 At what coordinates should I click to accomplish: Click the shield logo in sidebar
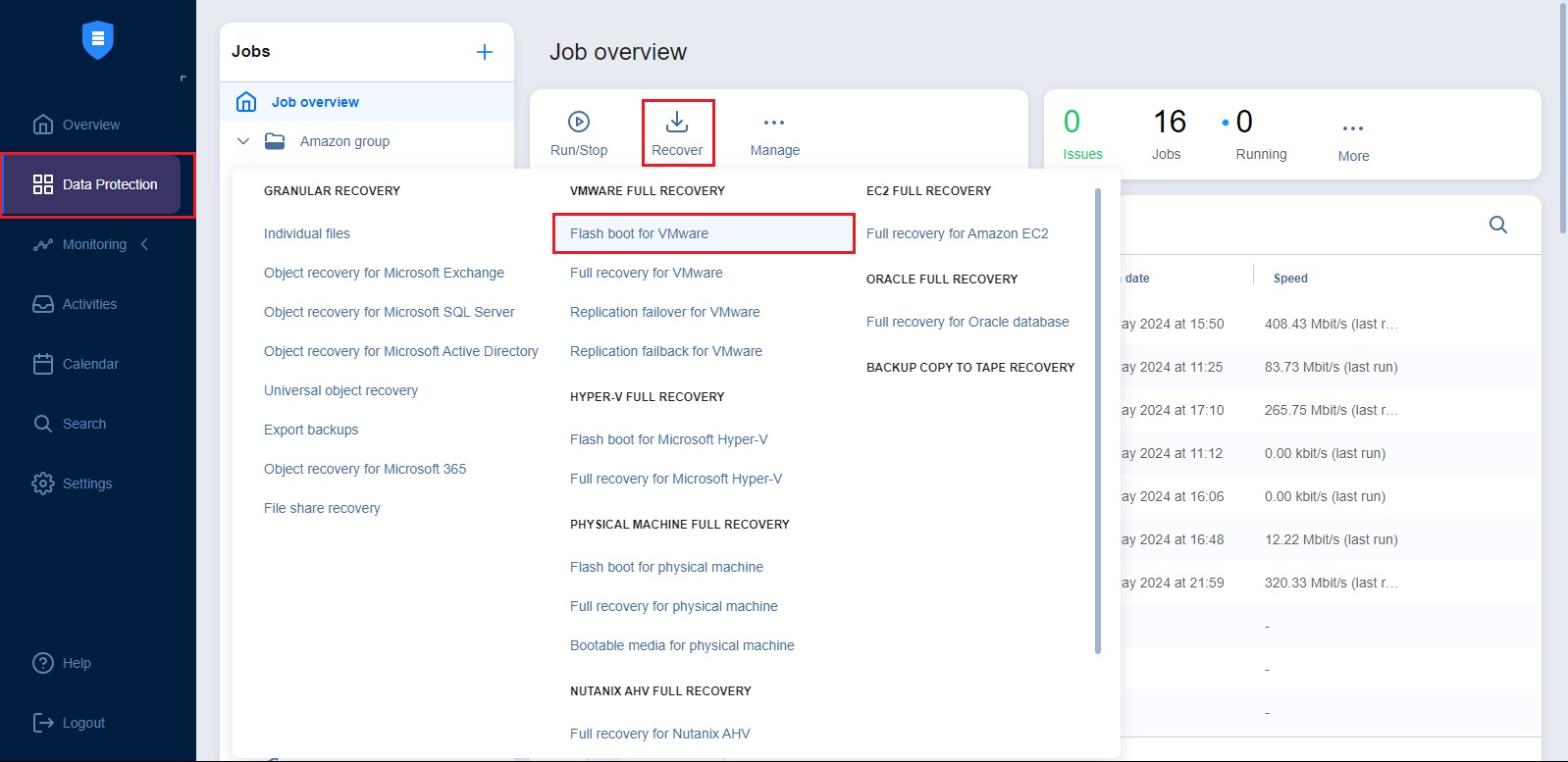pyautogui.click(x=98, y=40)
